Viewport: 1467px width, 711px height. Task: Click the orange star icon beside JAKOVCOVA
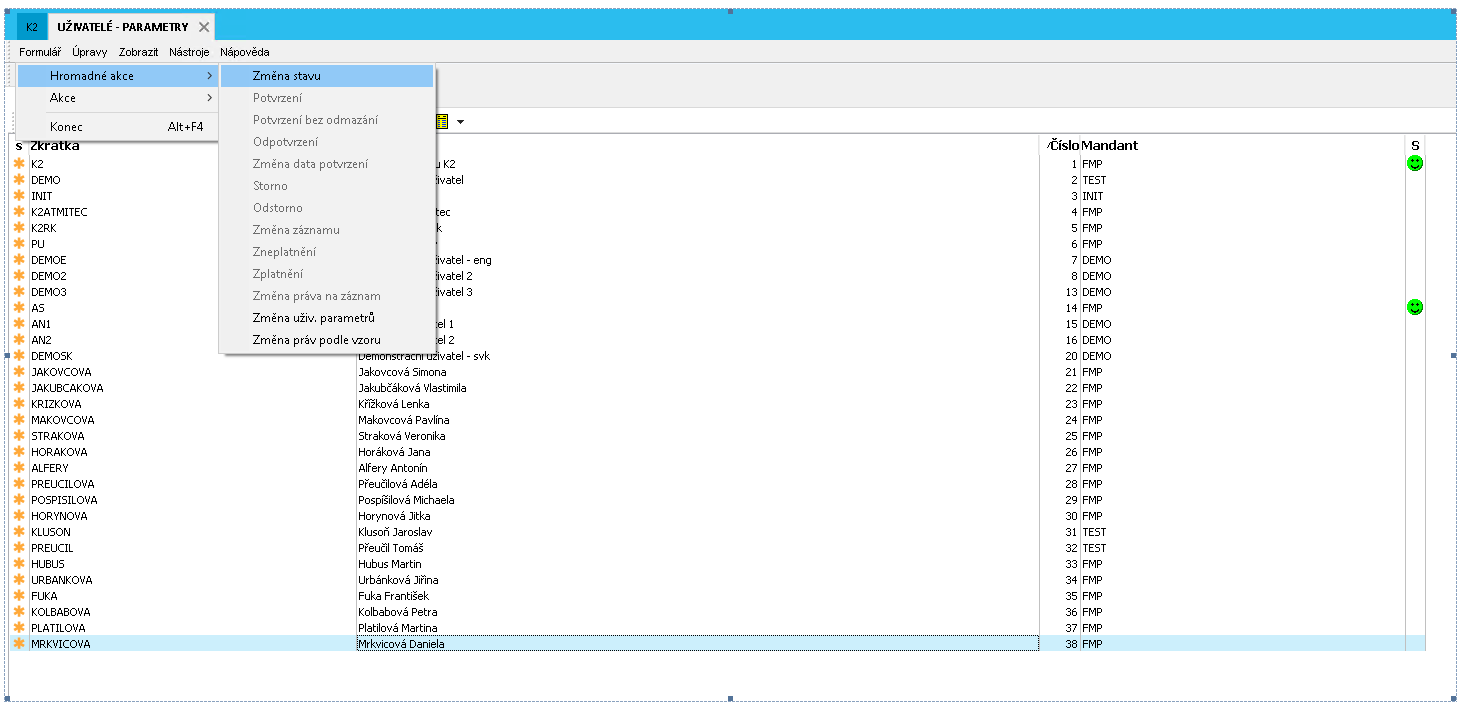(x=19, y=372)
